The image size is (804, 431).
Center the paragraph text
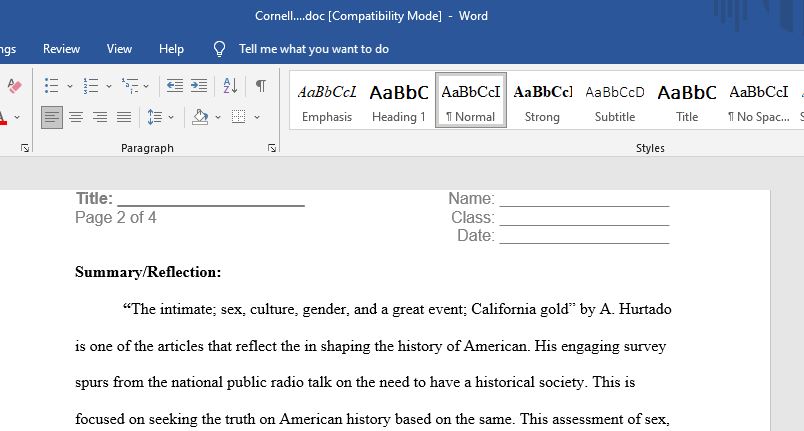[x=76, y=117]
